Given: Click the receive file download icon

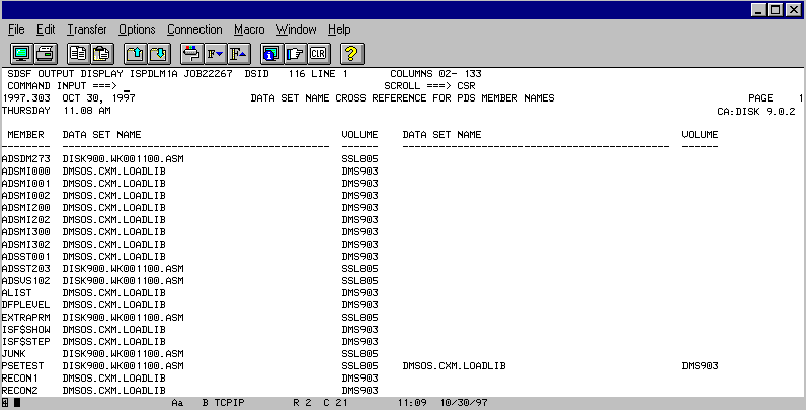Looking at the screenshot, I should coord(158,53).
